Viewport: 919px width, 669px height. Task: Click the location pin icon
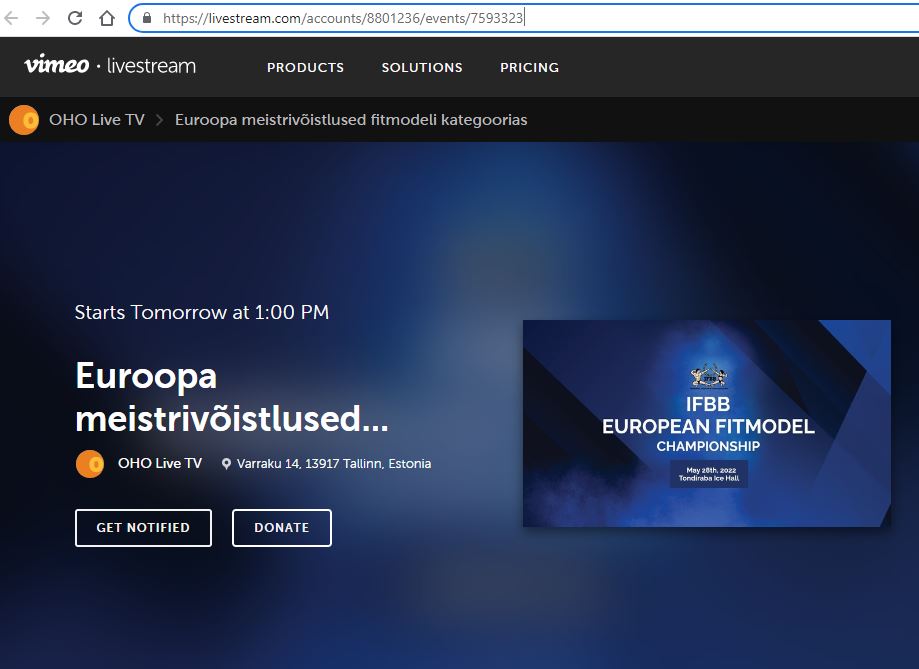[226, 464]
